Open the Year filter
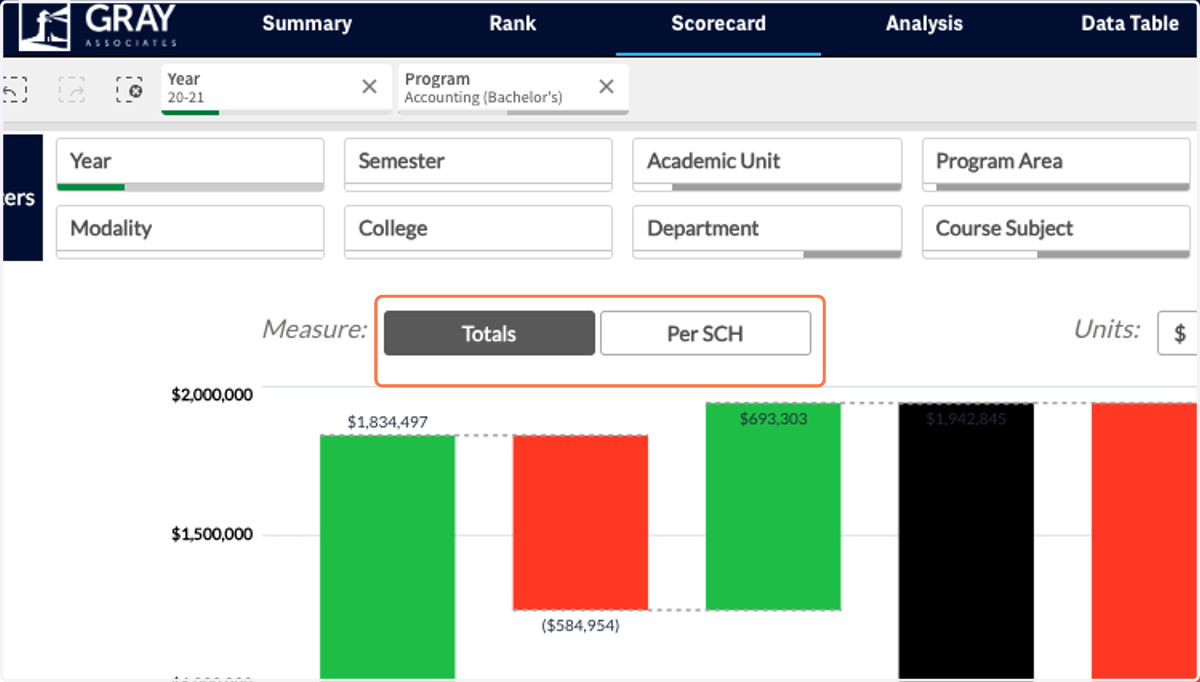1200x682 pixels. coord(190,164)
